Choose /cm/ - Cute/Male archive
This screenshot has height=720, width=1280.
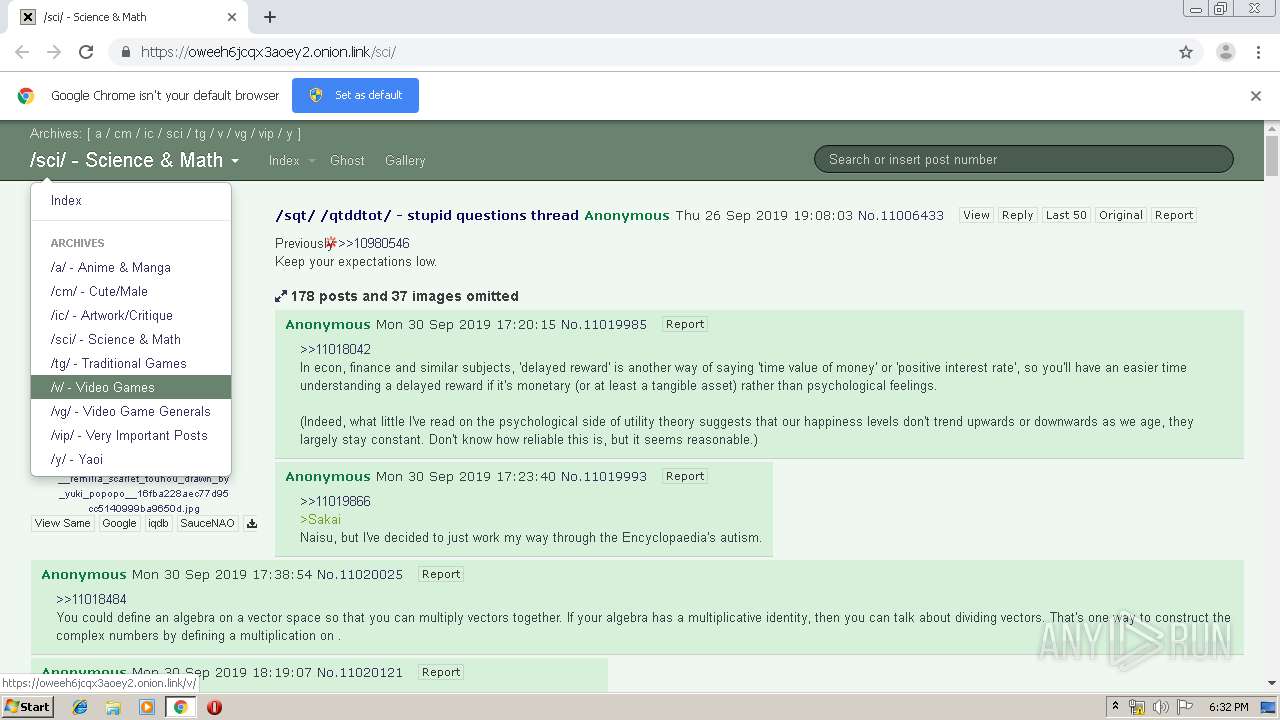(131, 291)
